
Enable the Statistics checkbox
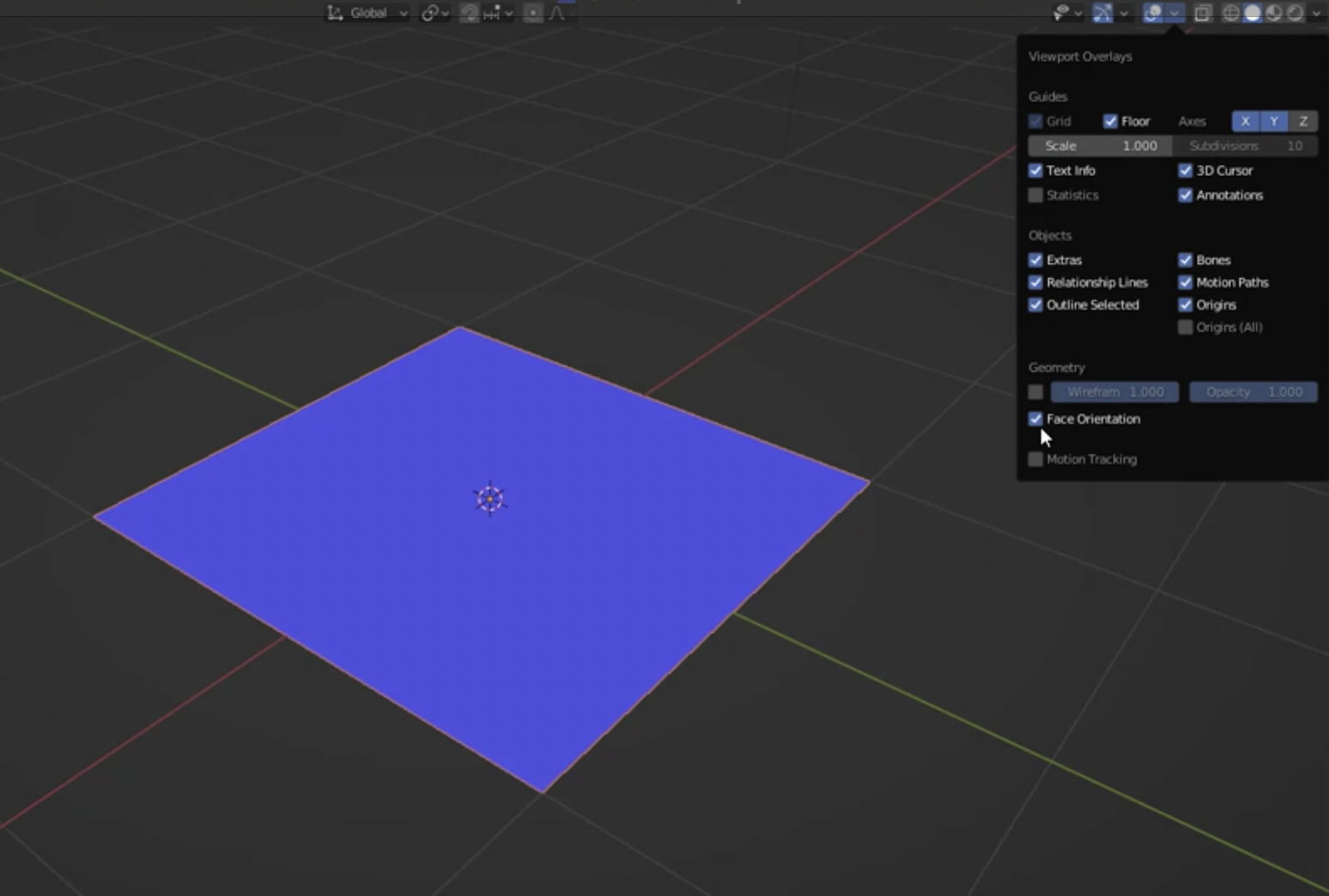pyautogui.click(x=1035, y=196)
